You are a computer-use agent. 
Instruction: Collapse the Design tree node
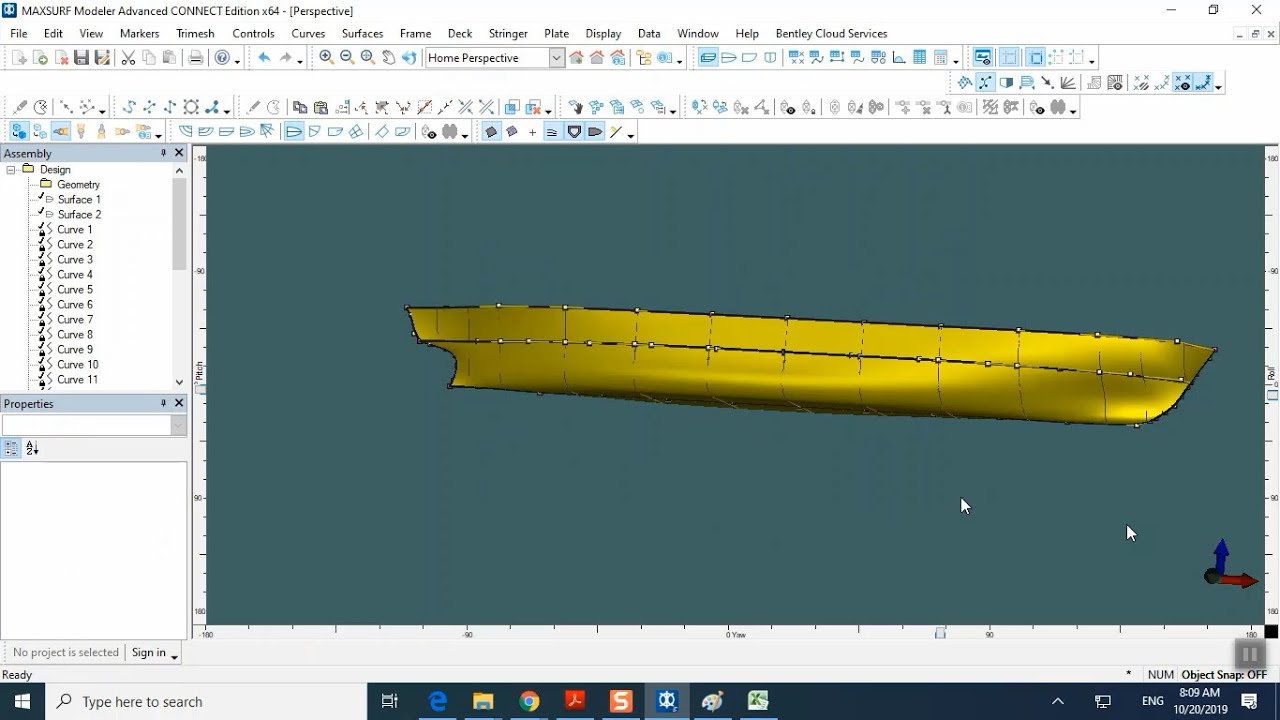pos(11,170)
